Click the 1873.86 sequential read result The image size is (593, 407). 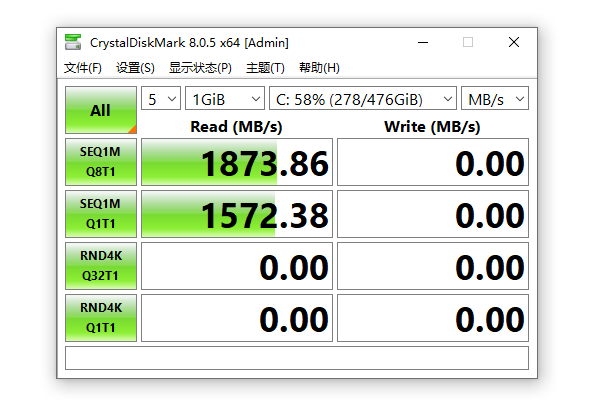[x=237, y=162]
